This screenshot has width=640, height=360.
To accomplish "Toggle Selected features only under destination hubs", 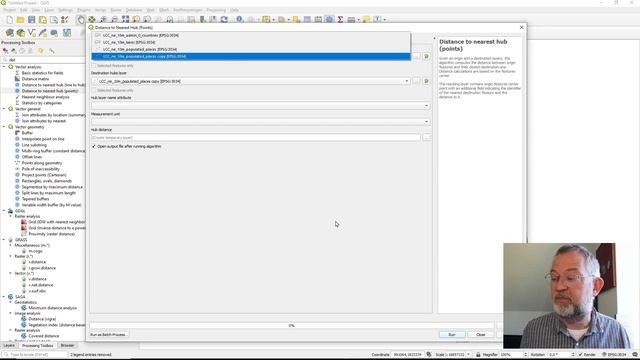I will tap(94, 90).
